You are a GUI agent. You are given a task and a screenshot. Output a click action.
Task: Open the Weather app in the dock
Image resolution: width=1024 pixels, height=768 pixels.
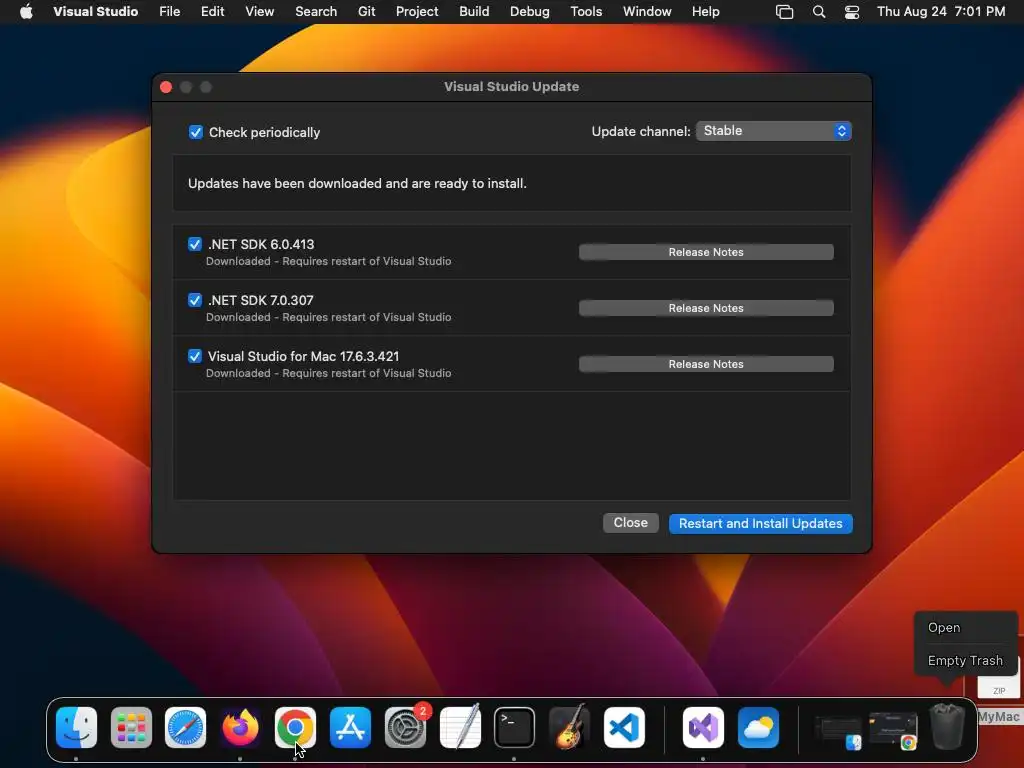pyautogui.click(x=758, y=727)
